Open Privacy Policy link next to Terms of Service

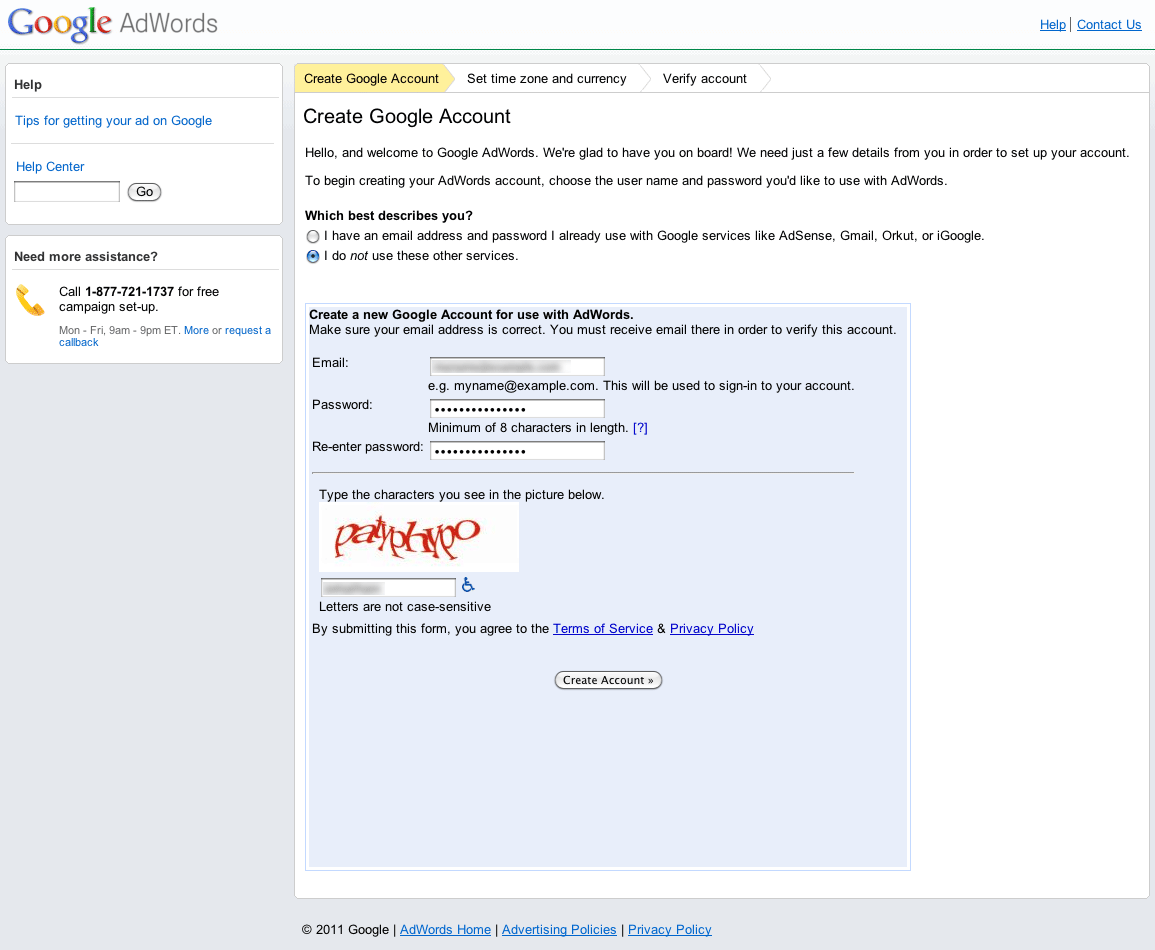pyautogui.click(x=712, y=629)
